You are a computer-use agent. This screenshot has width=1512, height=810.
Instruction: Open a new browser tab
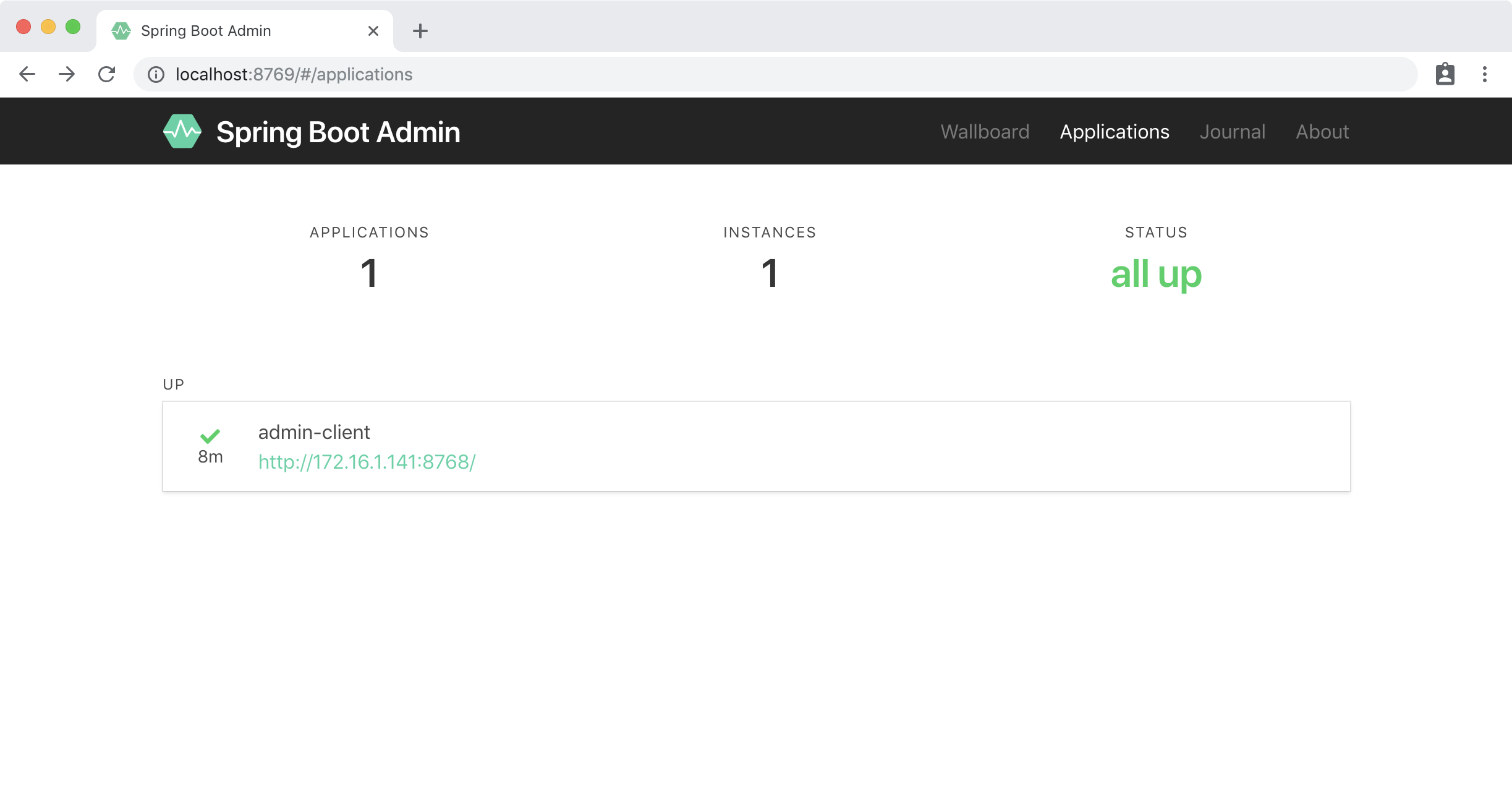point(420,31)
